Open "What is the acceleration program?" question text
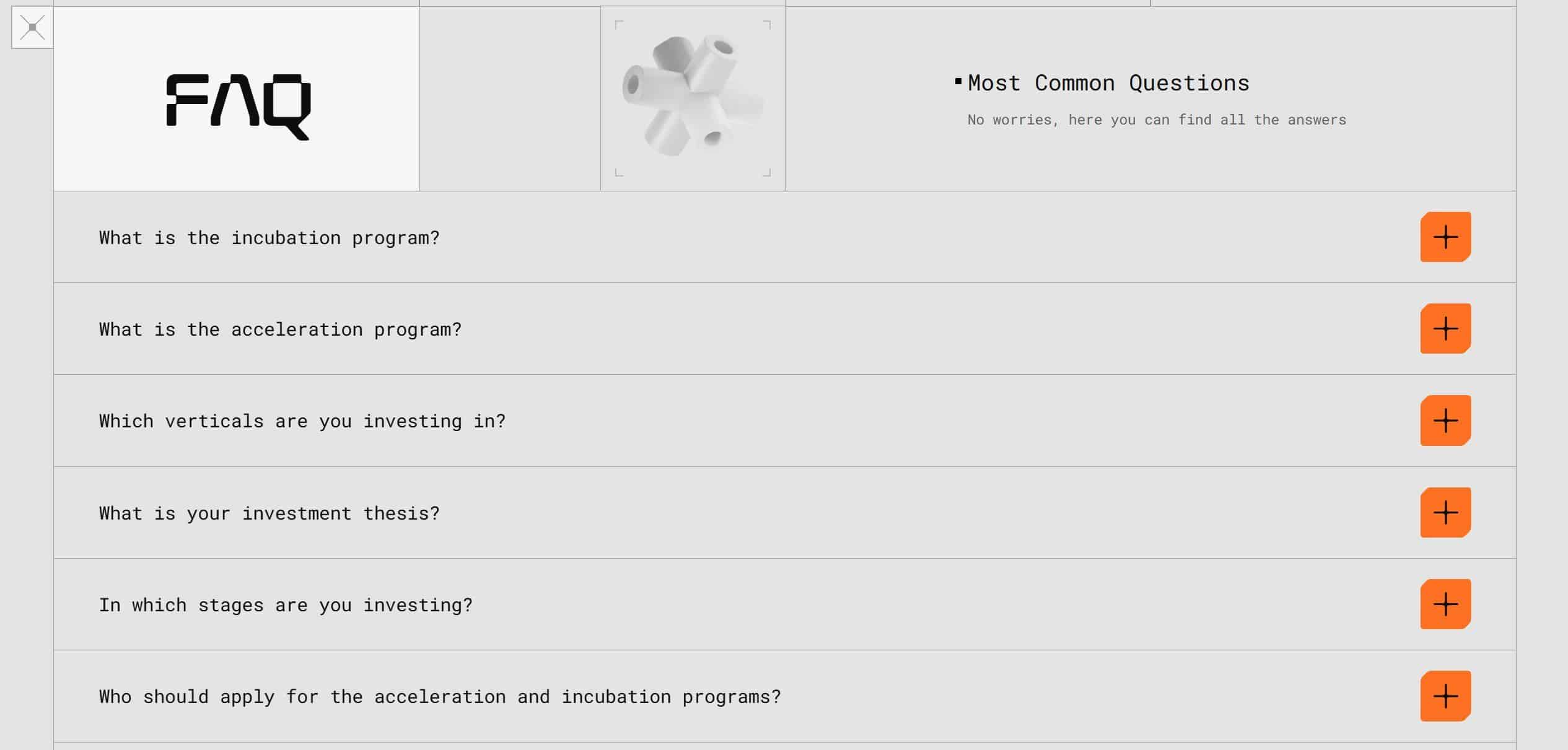 click(x=280, y=329)
